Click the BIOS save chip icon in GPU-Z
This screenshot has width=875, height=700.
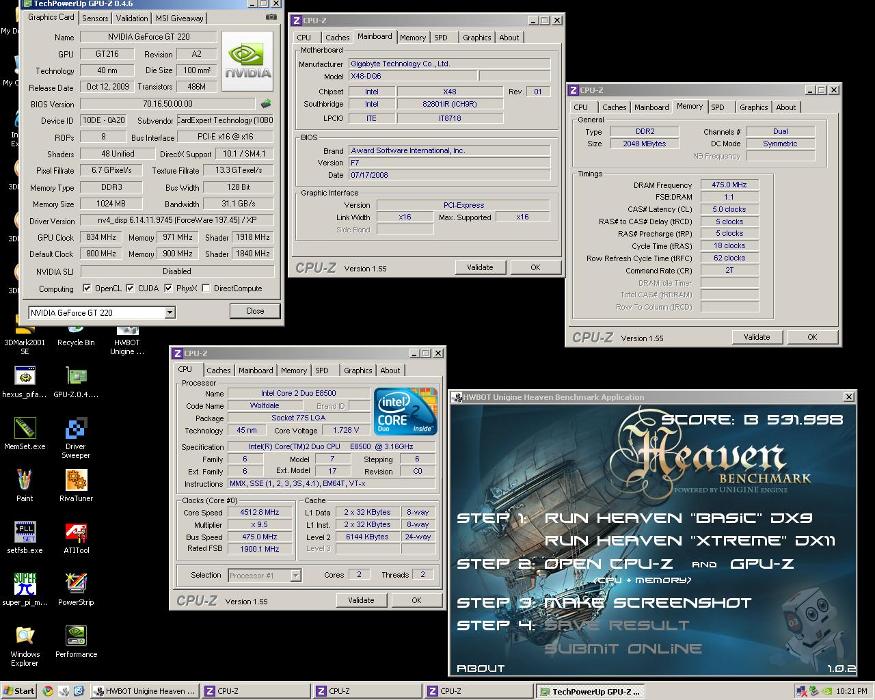point(266,103)
